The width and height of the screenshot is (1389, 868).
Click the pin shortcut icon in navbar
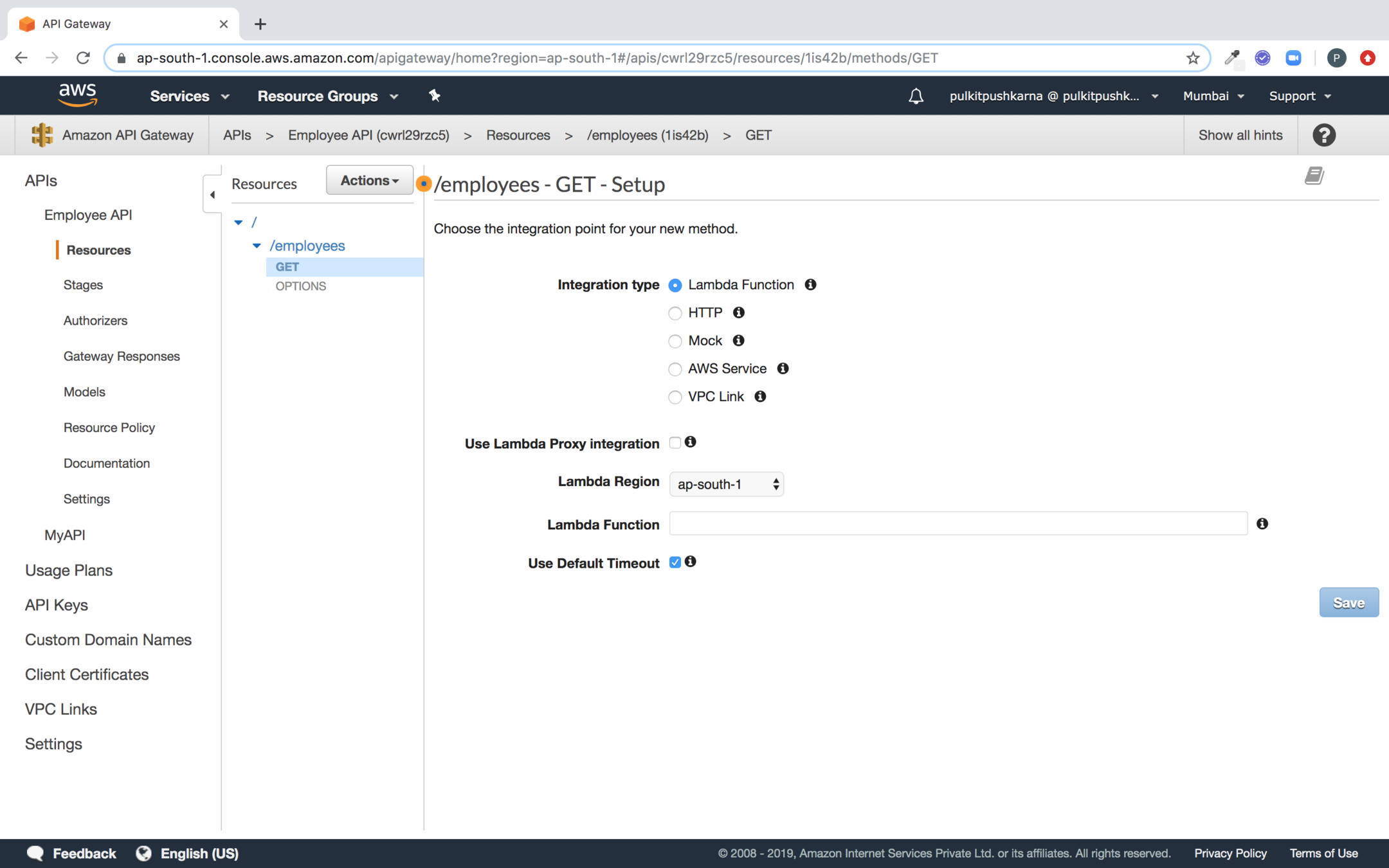(435, 96)
